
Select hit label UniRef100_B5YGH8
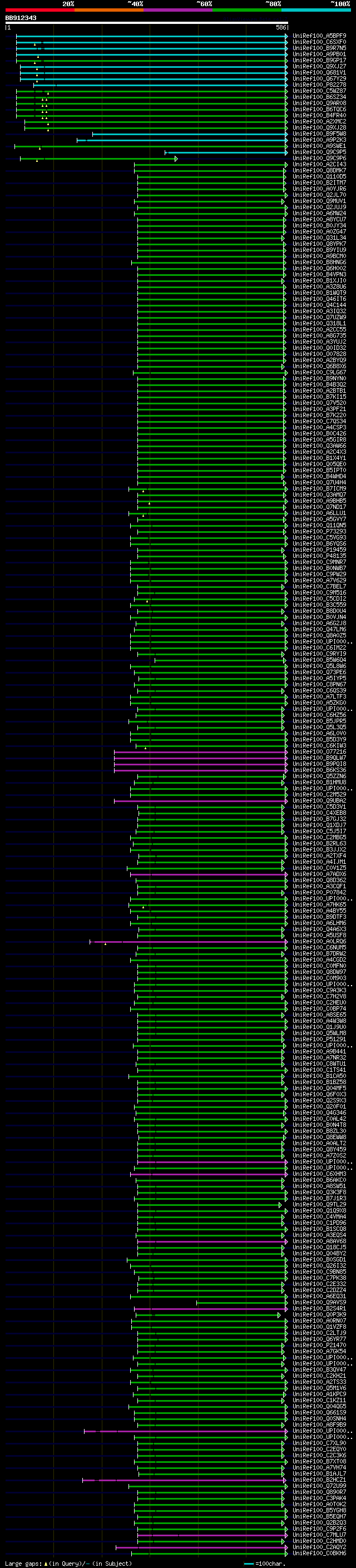(x=319, y=1510)
